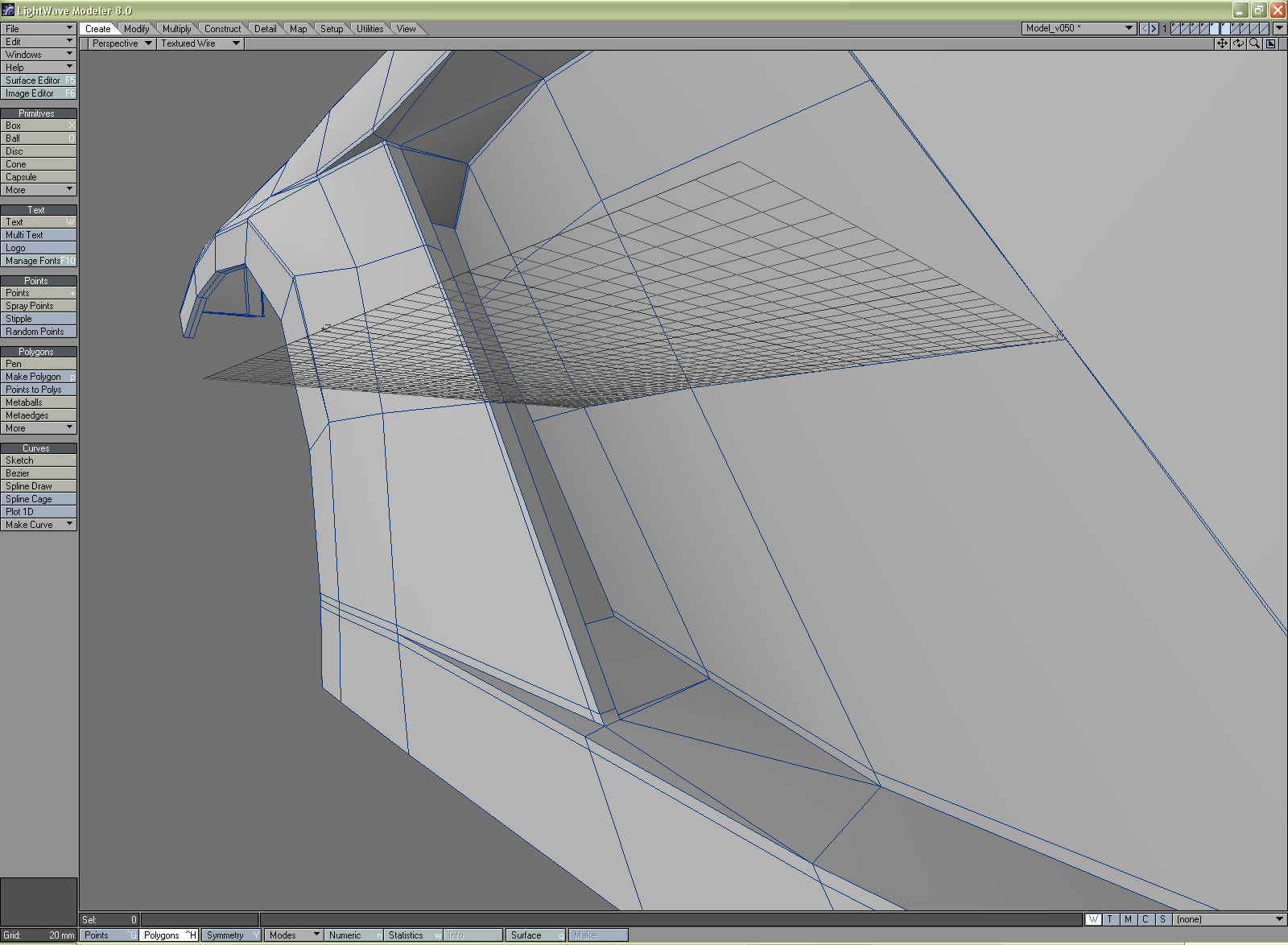Go to previous layer bank arrow
This screenshot has width=1288, height=945.
click(x=1144, y=28)
